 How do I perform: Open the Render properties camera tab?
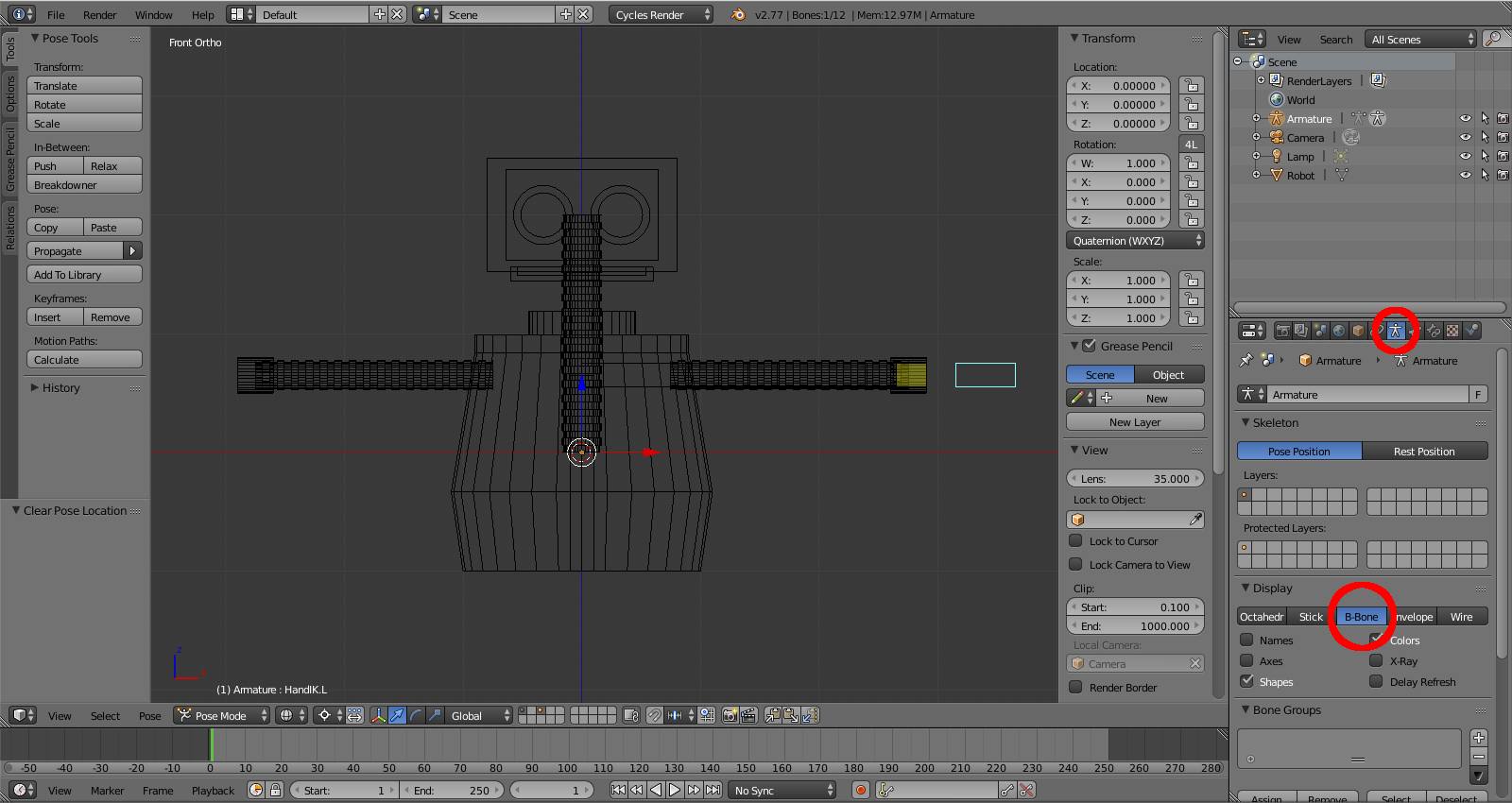click(1282, 331)
